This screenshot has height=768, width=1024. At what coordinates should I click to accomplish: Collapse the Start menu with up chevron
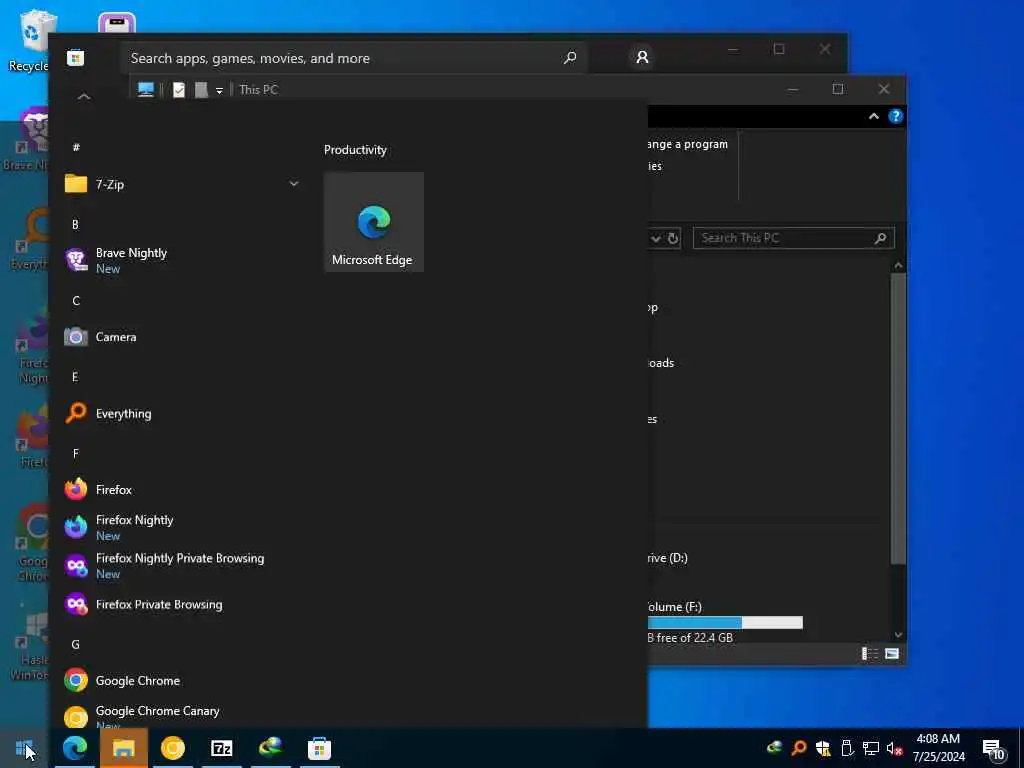pos(84,97)
